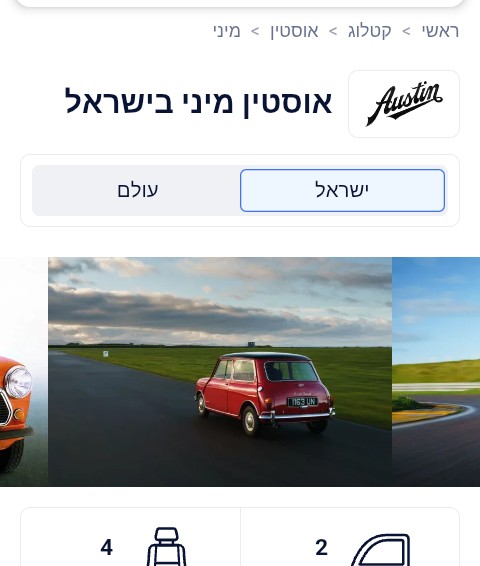Click the seat count number 4
Image resolution: width=480 pixels, height=566 pixels.
[106, 547]
